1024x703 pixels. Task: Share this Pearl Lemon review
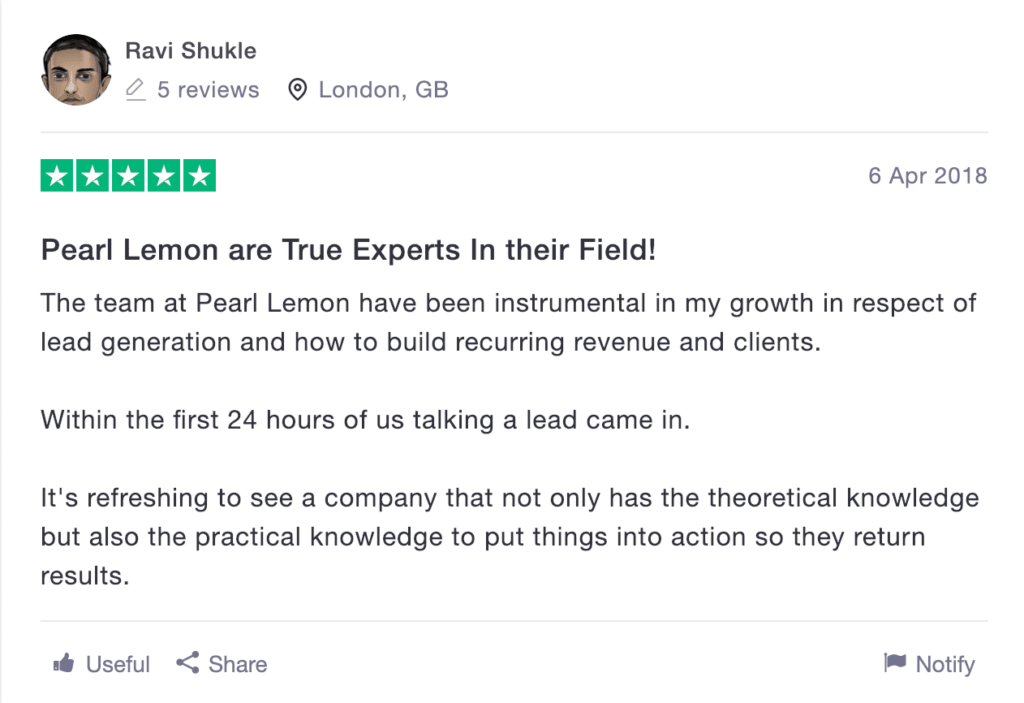tap(221, 664)
